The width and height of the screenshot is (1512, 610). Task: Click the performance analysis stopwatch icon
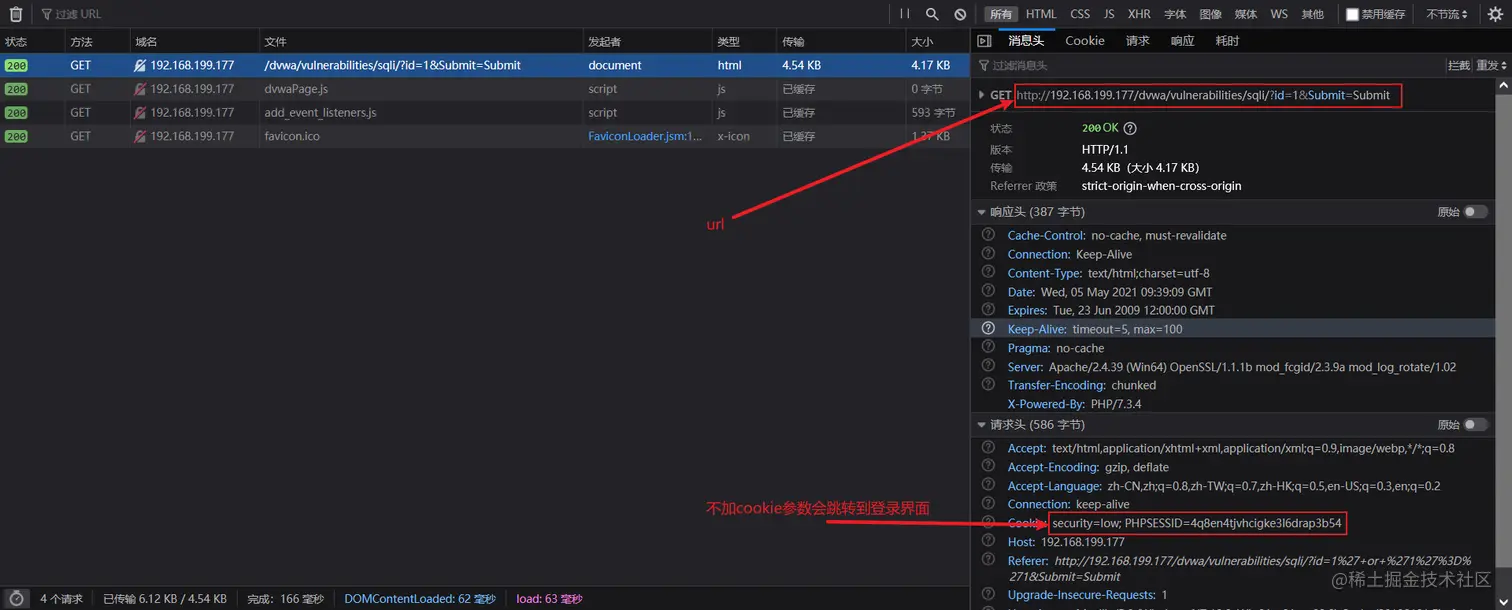click(16, 598)
